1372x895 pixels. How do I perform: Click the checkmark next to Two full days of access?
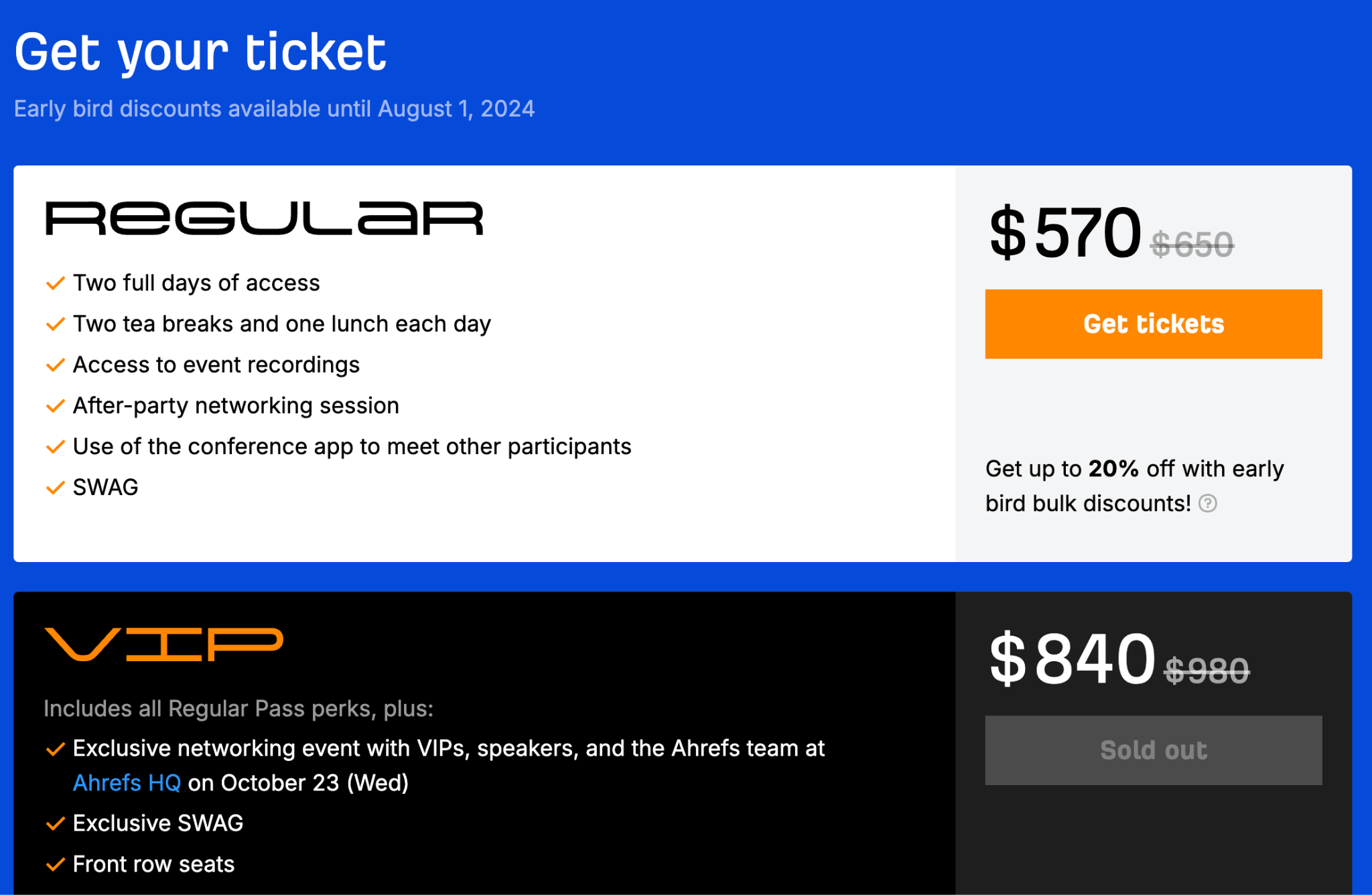55,283
